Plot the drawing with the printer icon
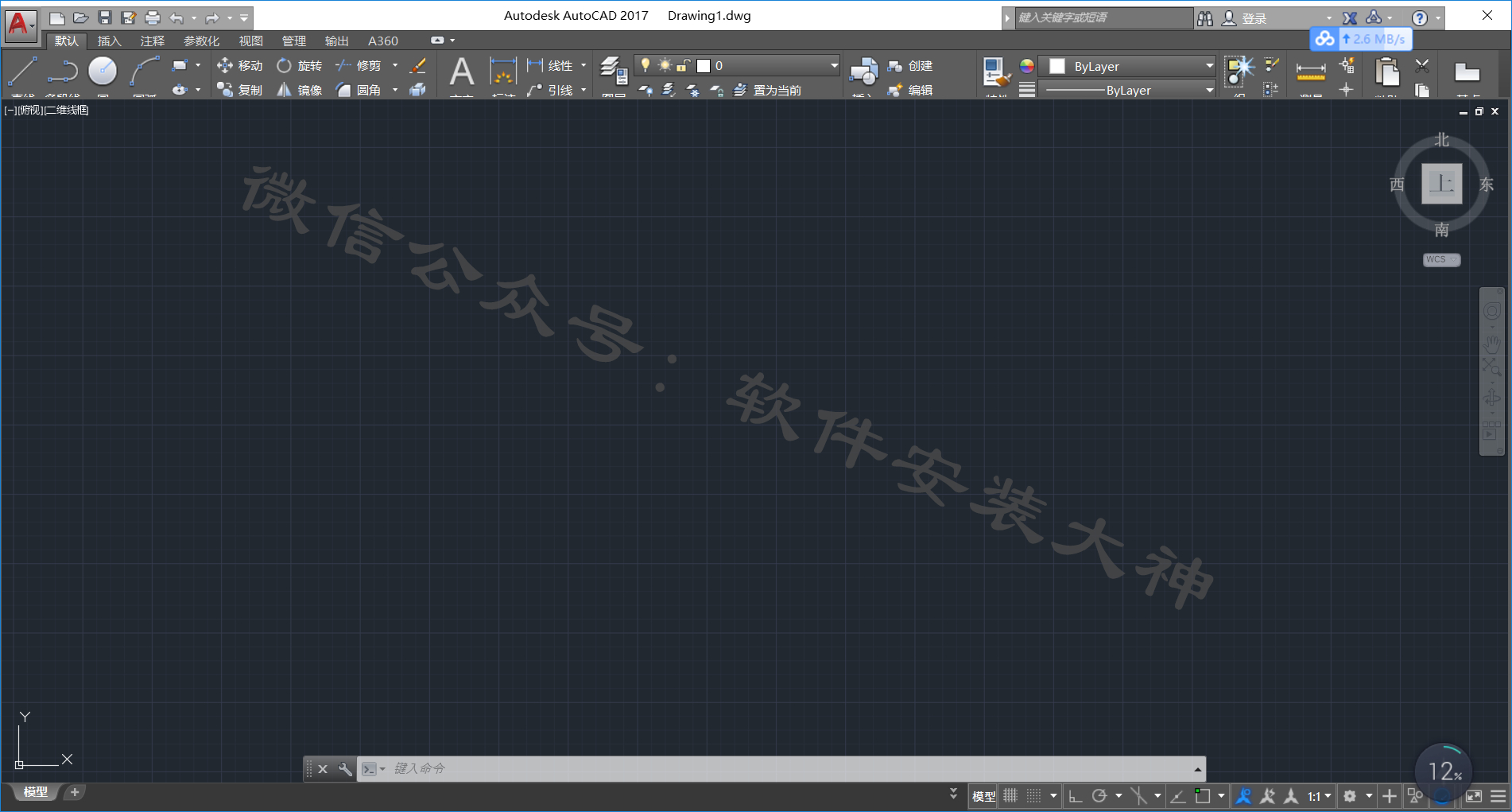 153,17
